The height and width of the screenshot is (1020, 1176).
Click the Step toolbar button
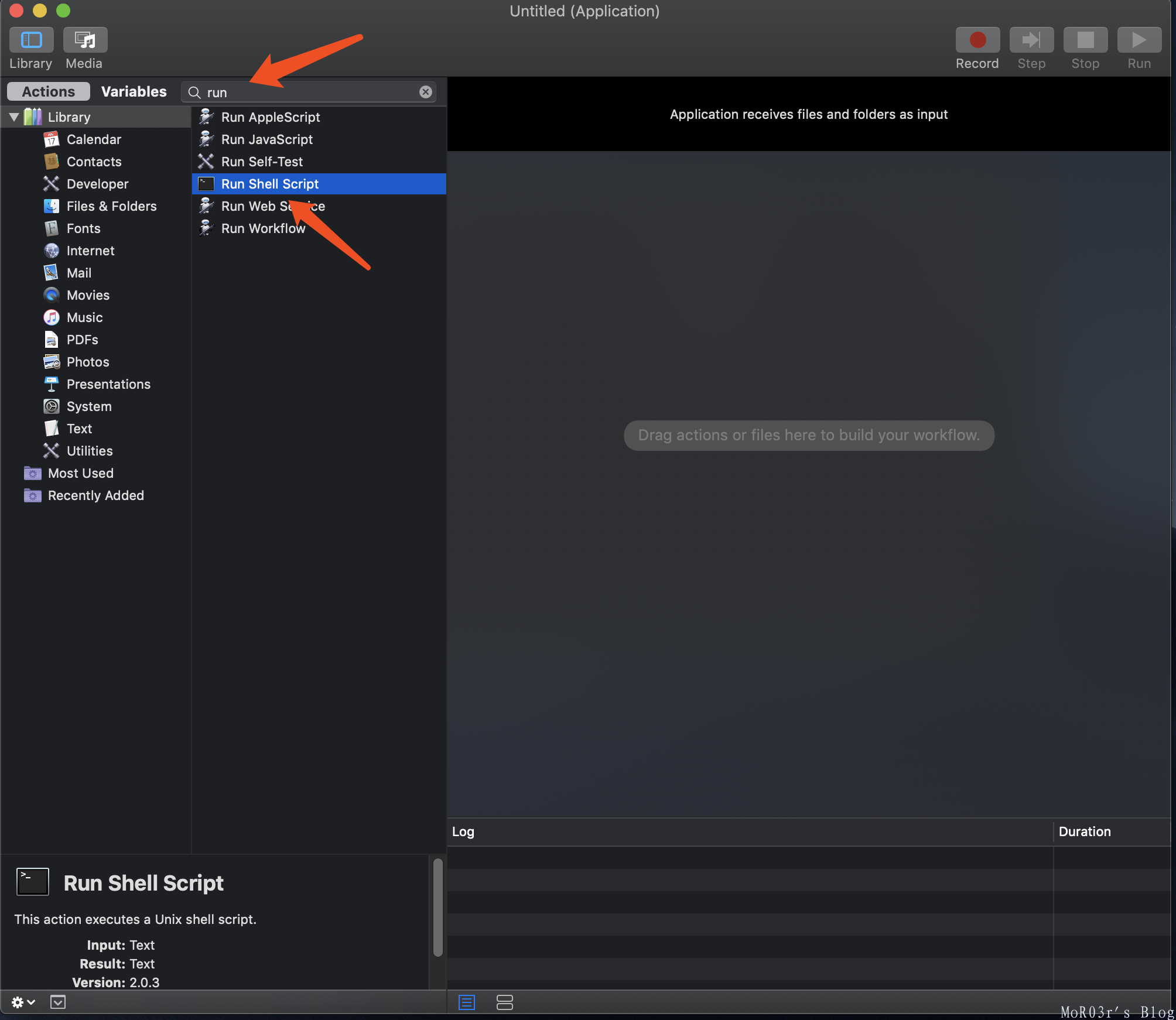tap(1031, 40)
